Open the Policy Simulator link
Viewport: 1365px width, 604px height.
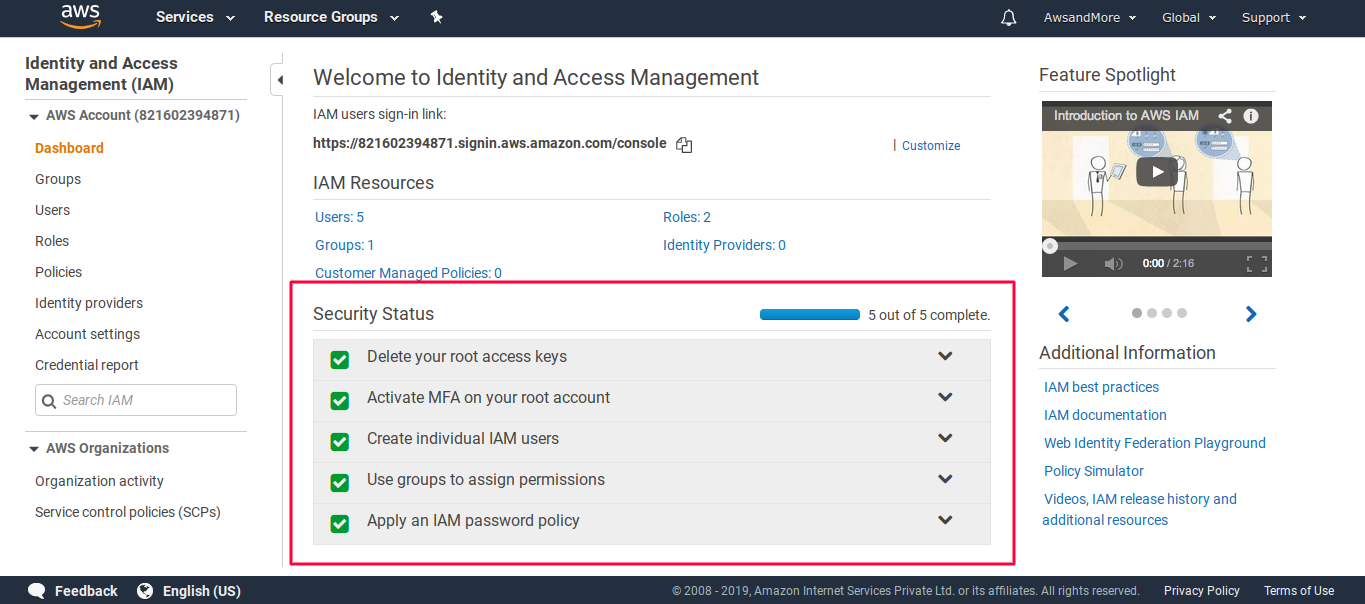coord(1094,471)
